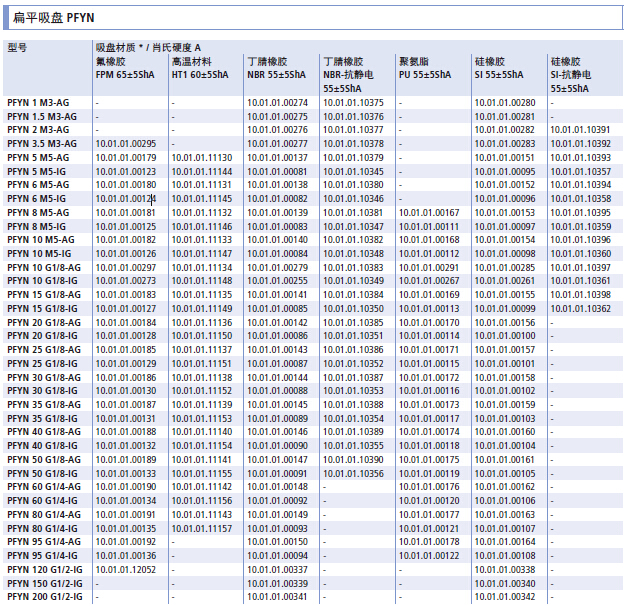Click the 'NBR 55±5ShA' column header
This screenshot has height=606, width=640.
276,75
